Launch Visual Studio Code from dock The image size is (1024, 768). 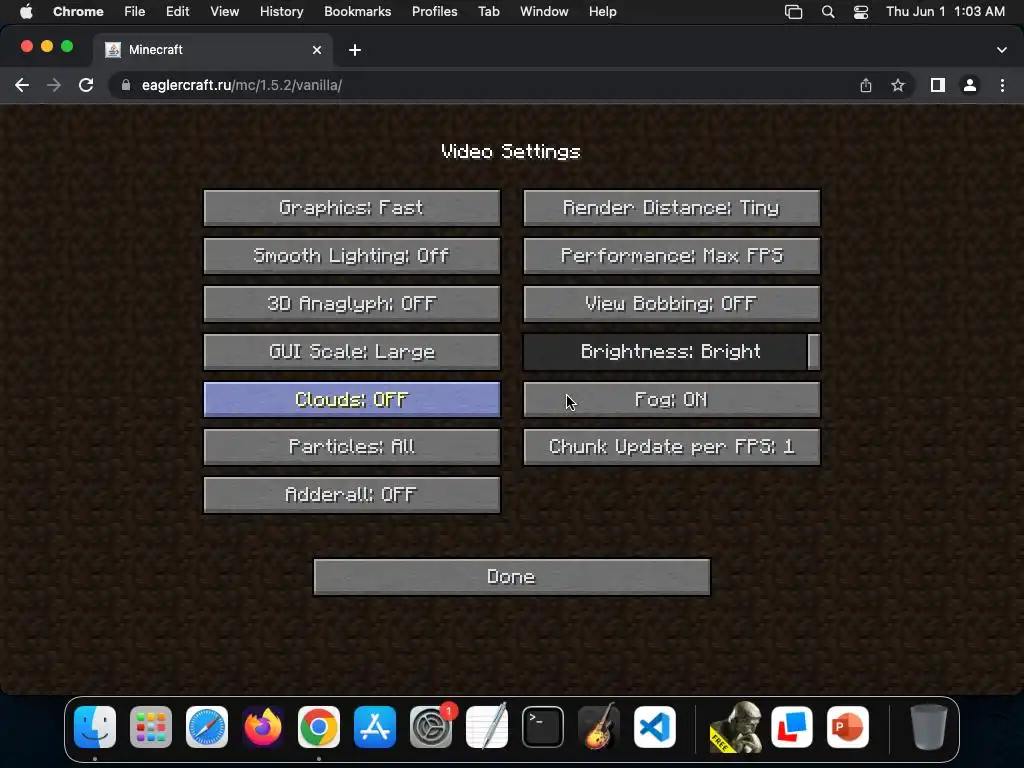654,727
